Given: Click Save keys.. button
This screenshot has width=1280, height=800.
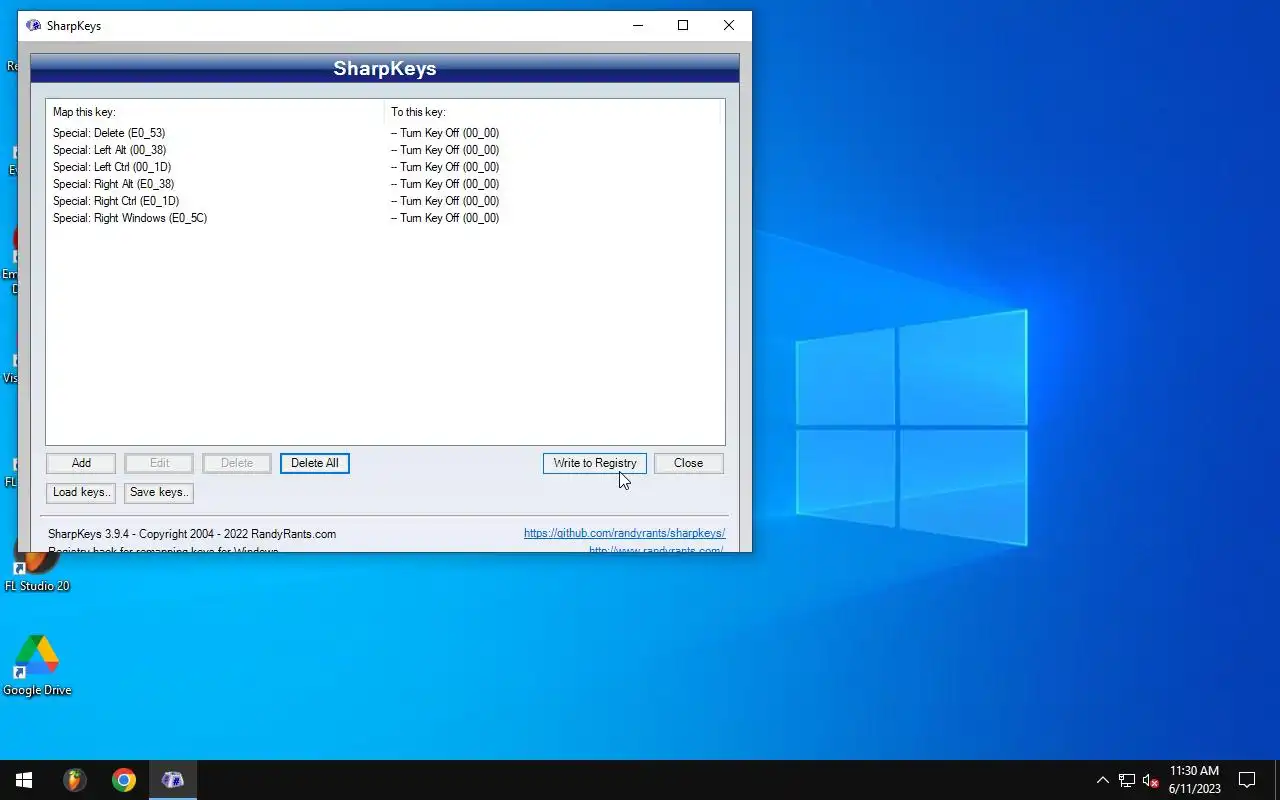Looking at the screenshot, I should [x=159, y=492].
